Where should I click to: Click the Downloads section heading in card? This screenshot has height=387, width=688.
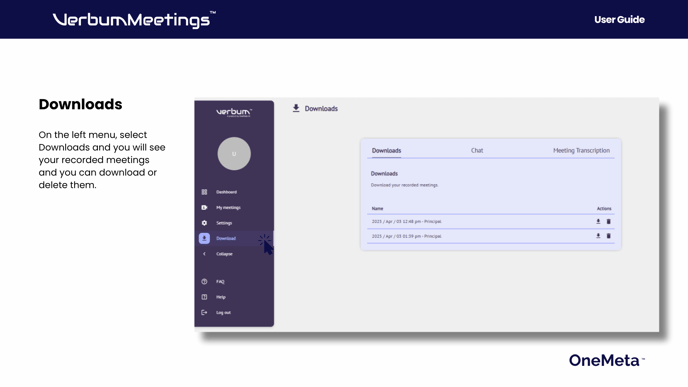click(384, 174)
